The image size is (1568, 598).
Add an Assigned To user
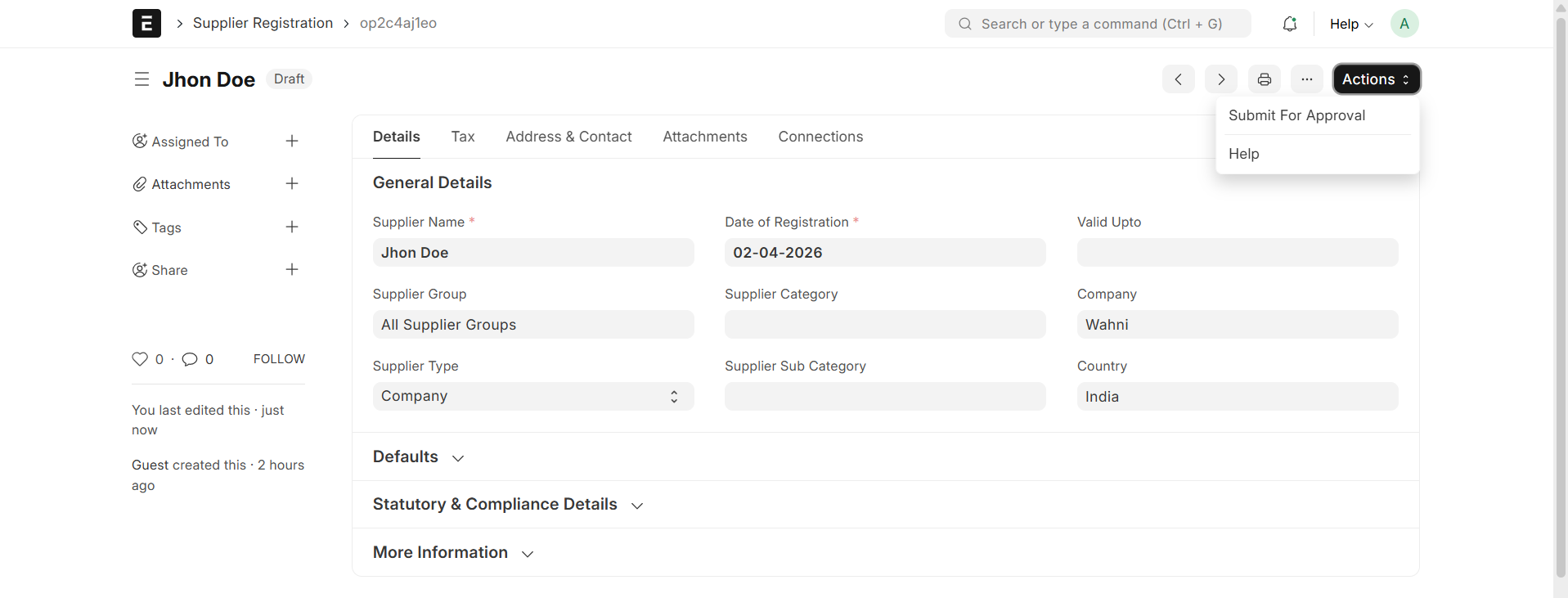click(x=292, y=142)
